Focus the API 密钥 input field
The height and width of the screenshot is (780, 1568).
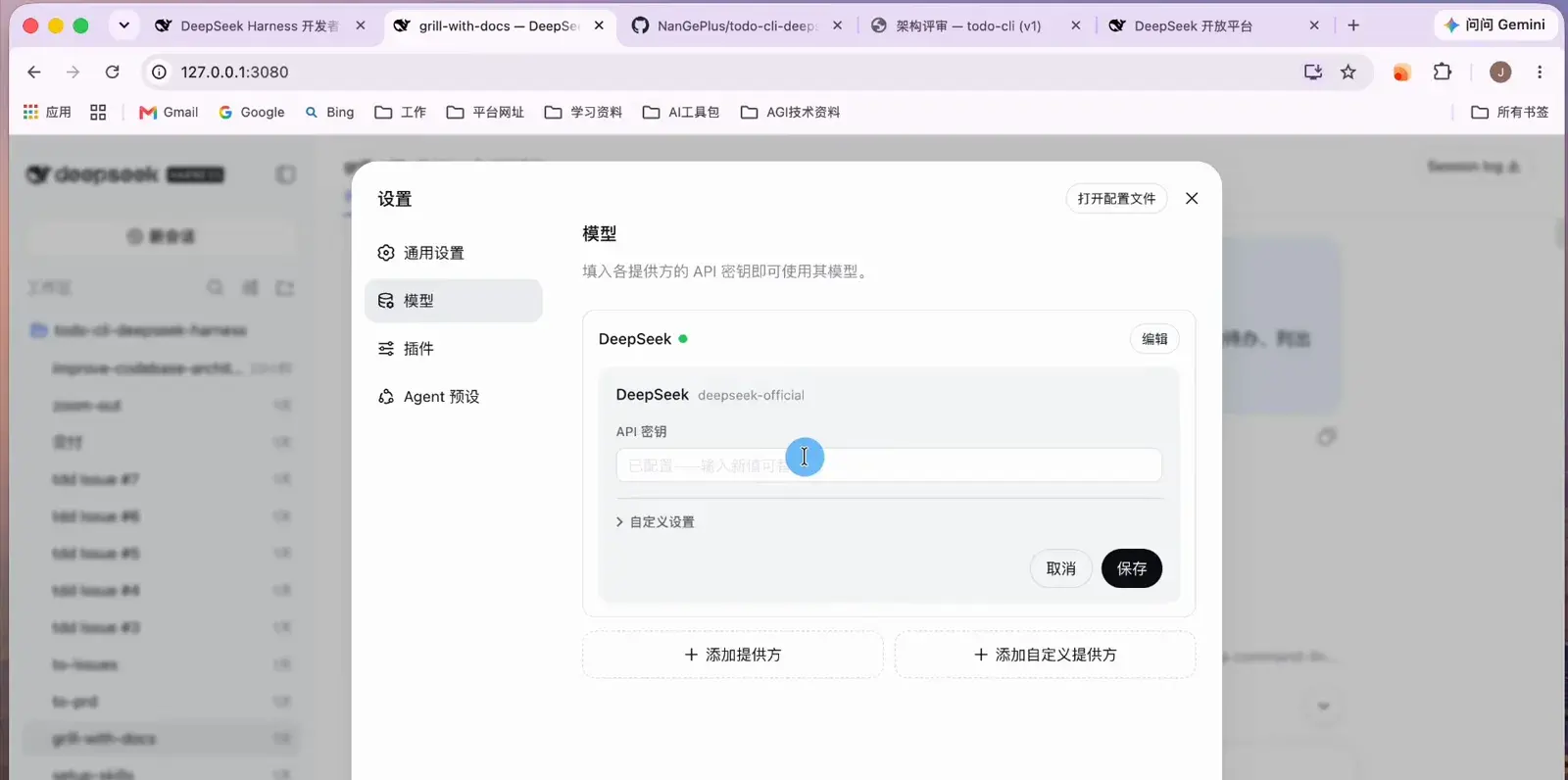point(889,465)
